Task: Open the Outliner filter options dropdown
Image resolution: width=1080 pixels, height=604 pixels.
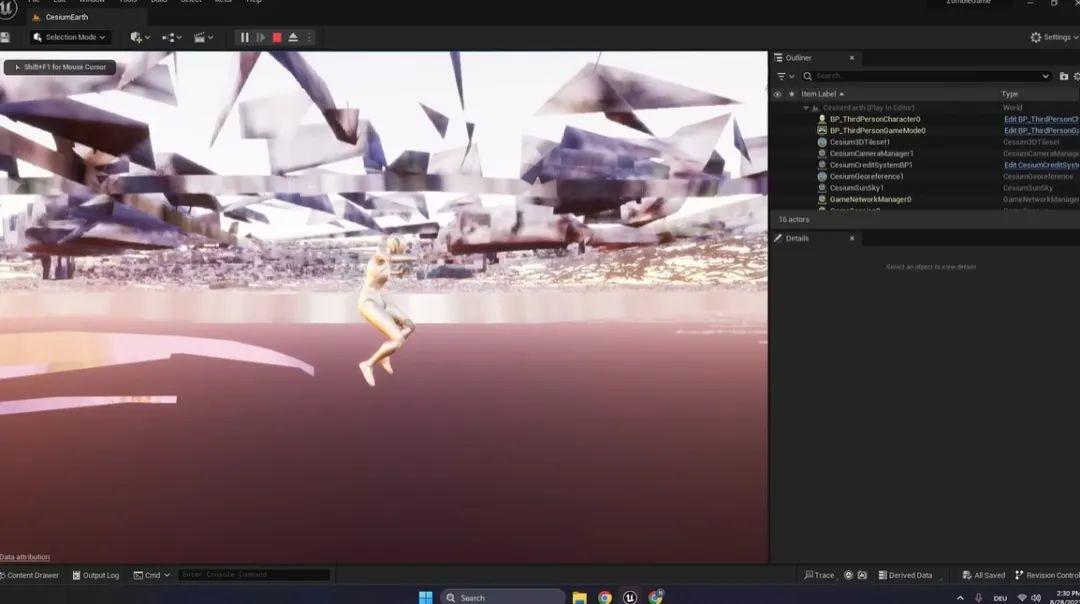Action: [785, 76]
